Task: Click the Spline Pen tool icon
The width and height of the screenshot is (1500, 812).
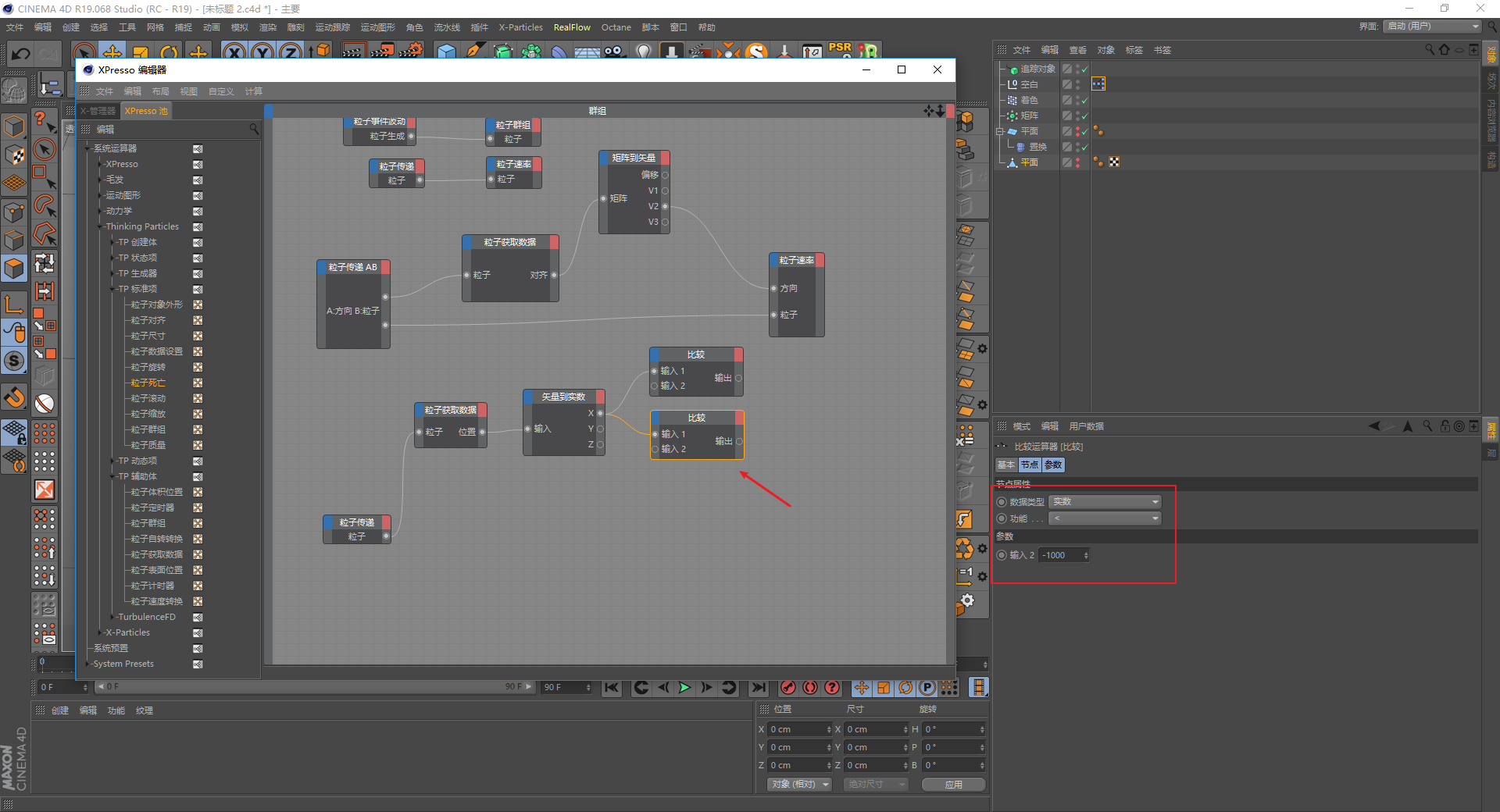Action: (x=474, y=52)
